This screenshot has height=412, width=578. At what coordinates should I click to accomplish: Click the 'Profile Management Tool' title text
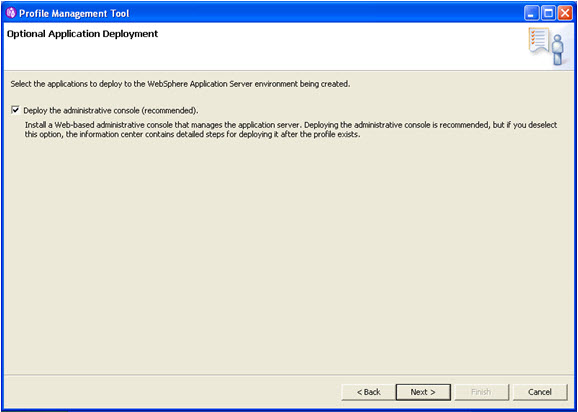pos(74,14)
